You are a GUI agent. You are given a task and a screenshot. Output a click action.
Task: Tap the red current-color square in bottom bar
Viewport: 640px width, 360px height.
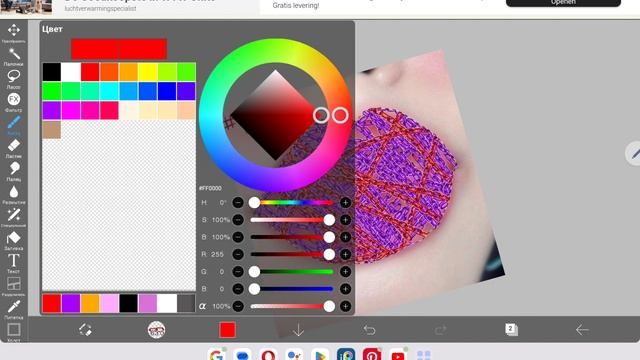tap(227, 330)
